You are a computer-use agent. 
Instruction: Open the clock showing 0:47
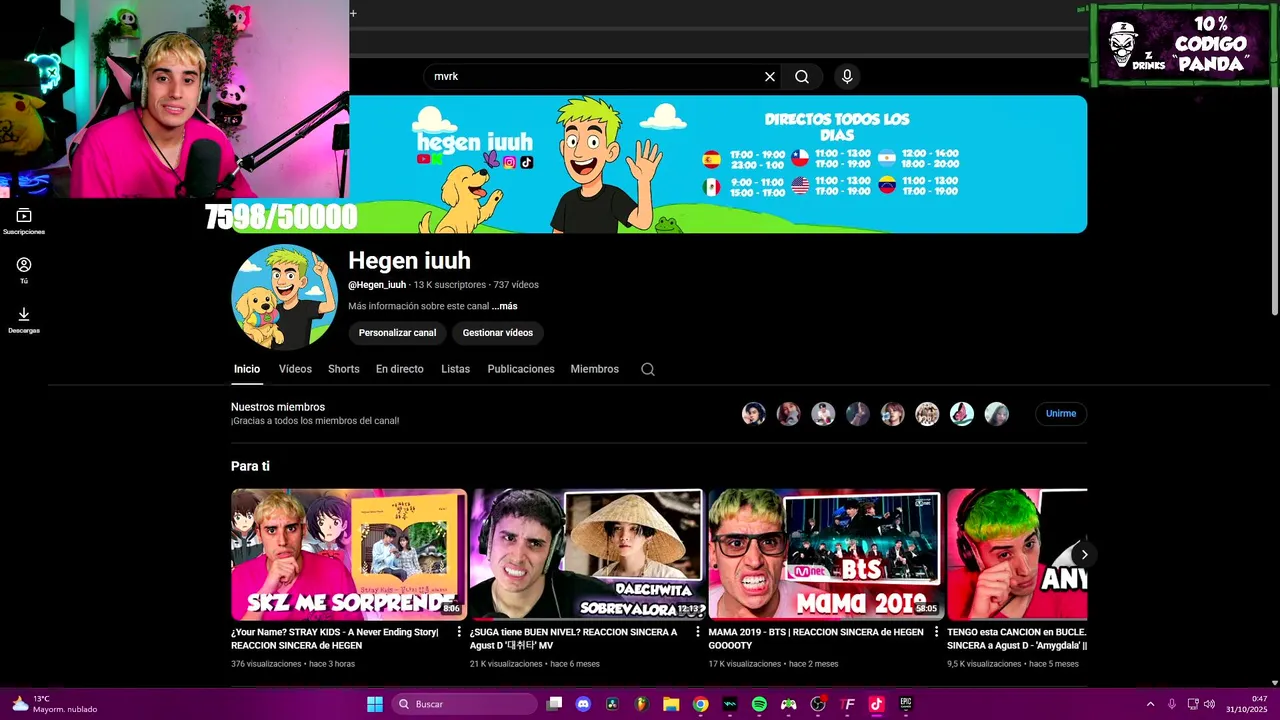(x=1246, y=704)
